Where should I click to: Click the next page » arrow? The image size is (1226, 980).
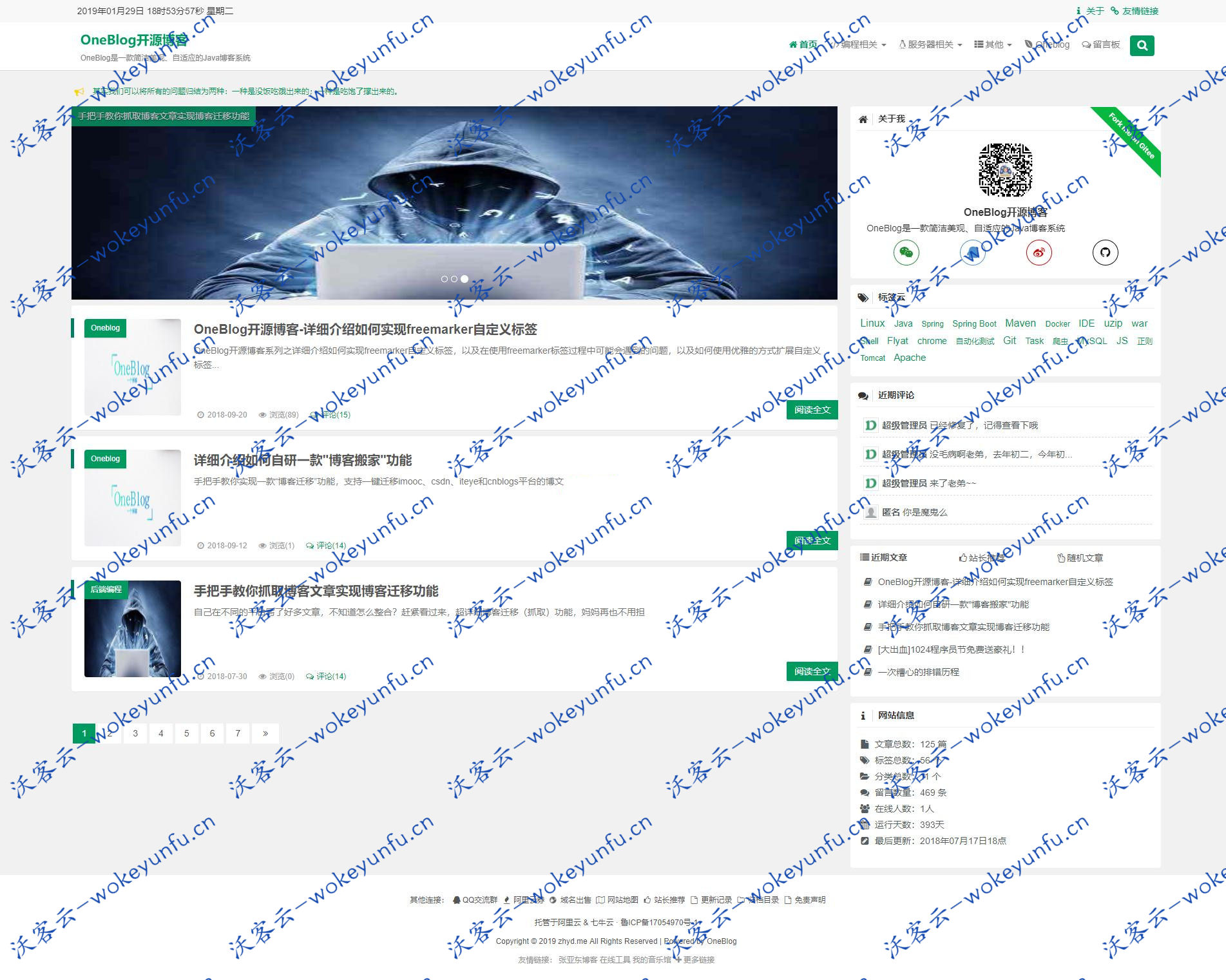[x=265, y=733]
